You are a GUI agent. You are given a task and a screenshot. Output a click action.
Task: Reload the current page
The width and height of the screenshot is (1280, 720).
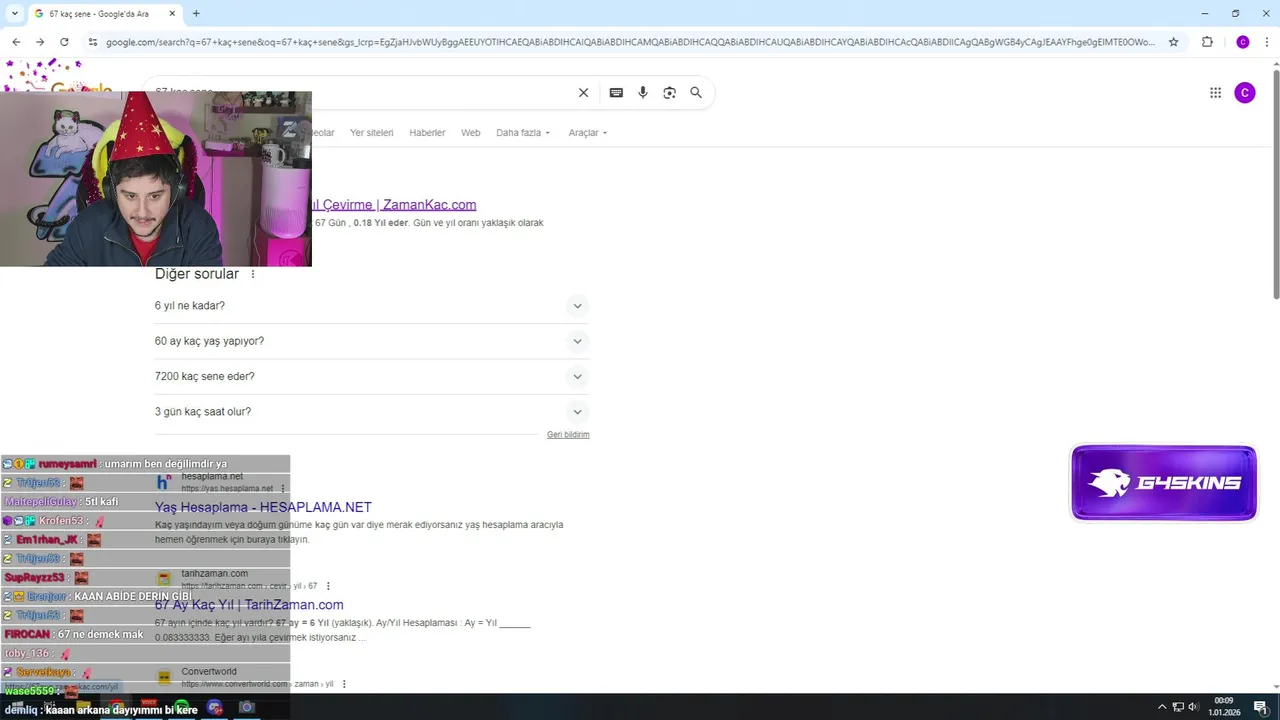(64, 42)
